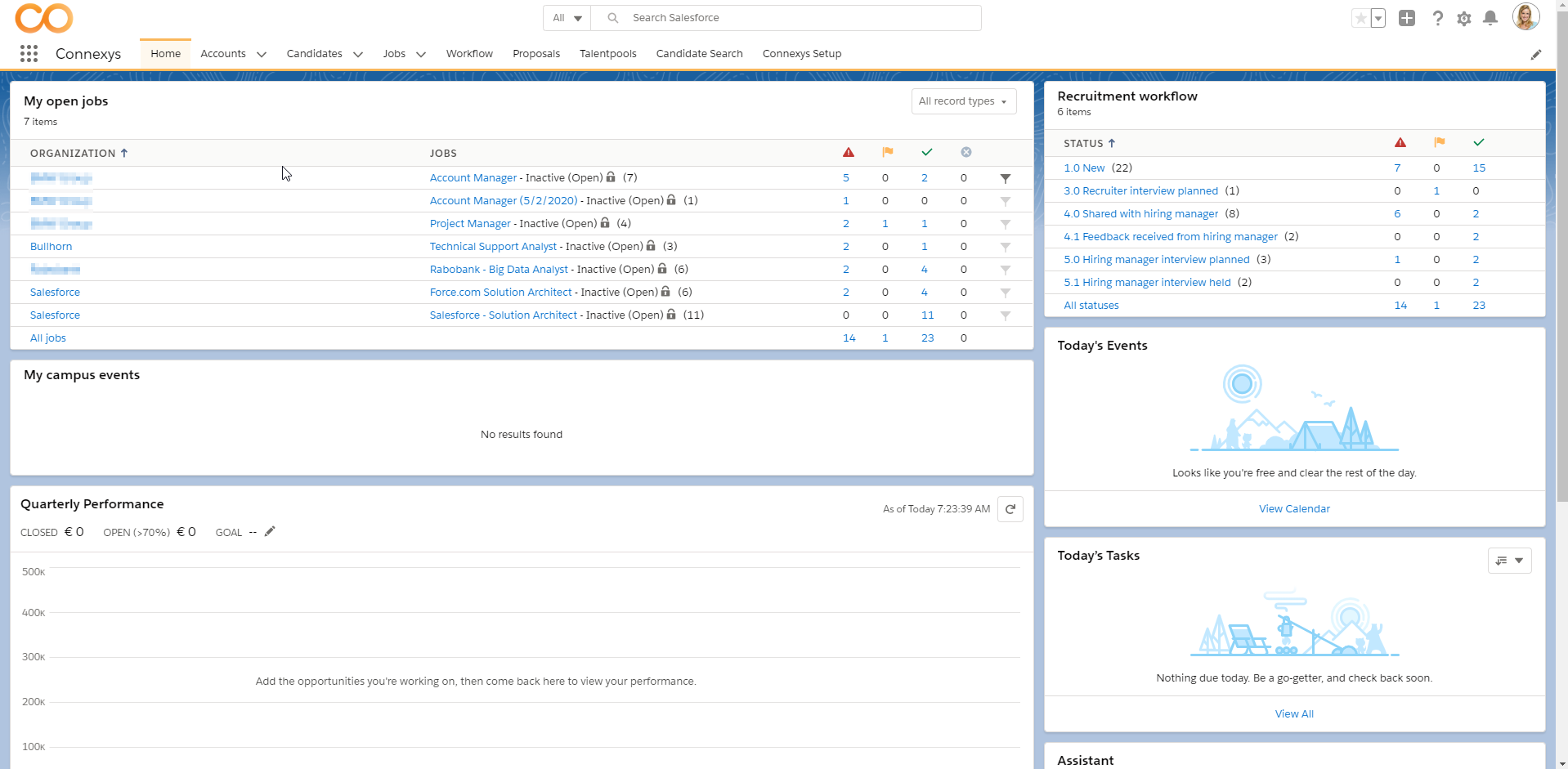Click the Bullhorn organization link
The width and height of the screenshot is (1568, 769).
[51, 247]
